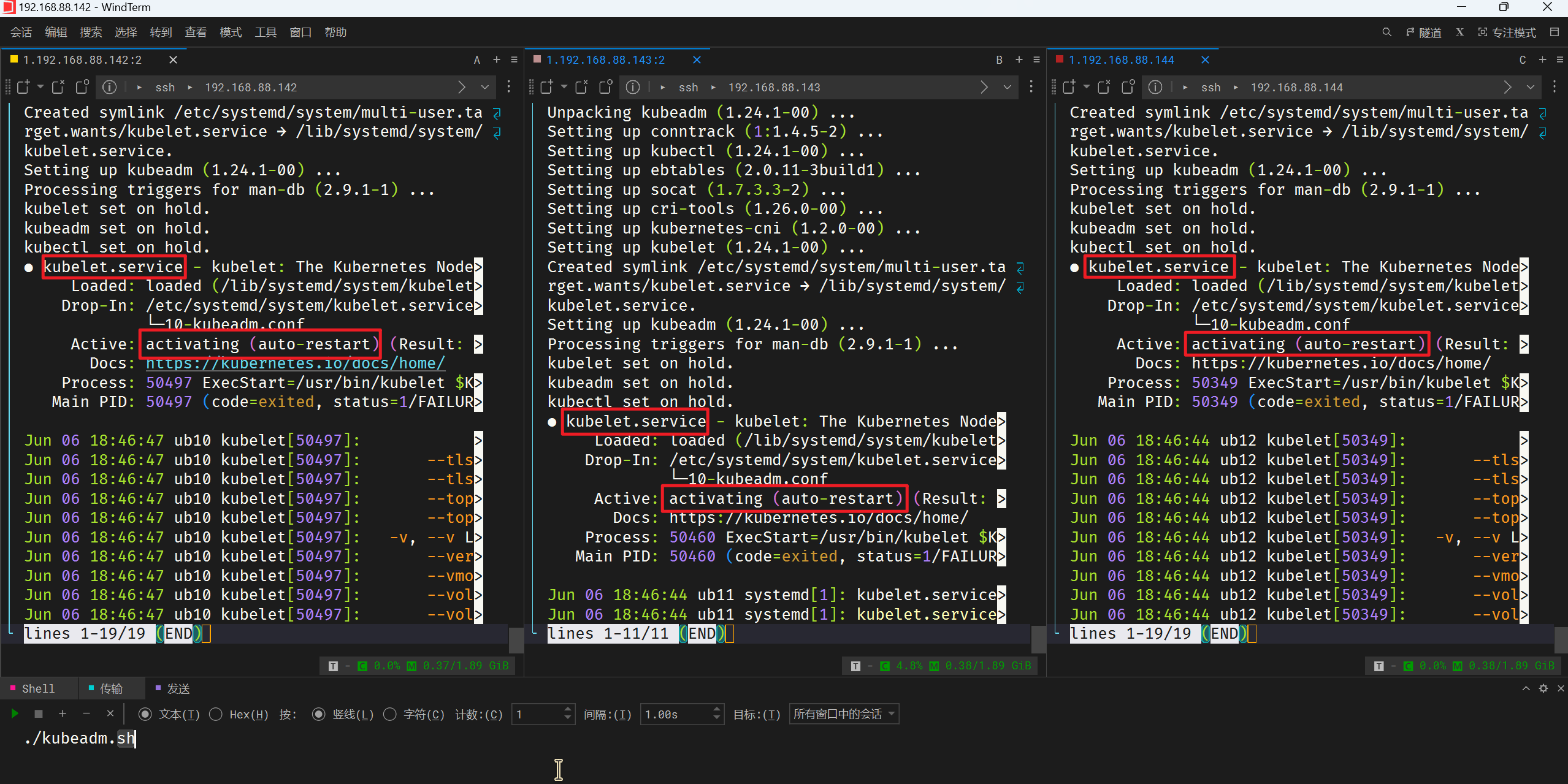The image size is (1568, 784).
Task: Expand the address bar dropdown in the 192.168.88.142 pane
Action: (x=484, y=87)
